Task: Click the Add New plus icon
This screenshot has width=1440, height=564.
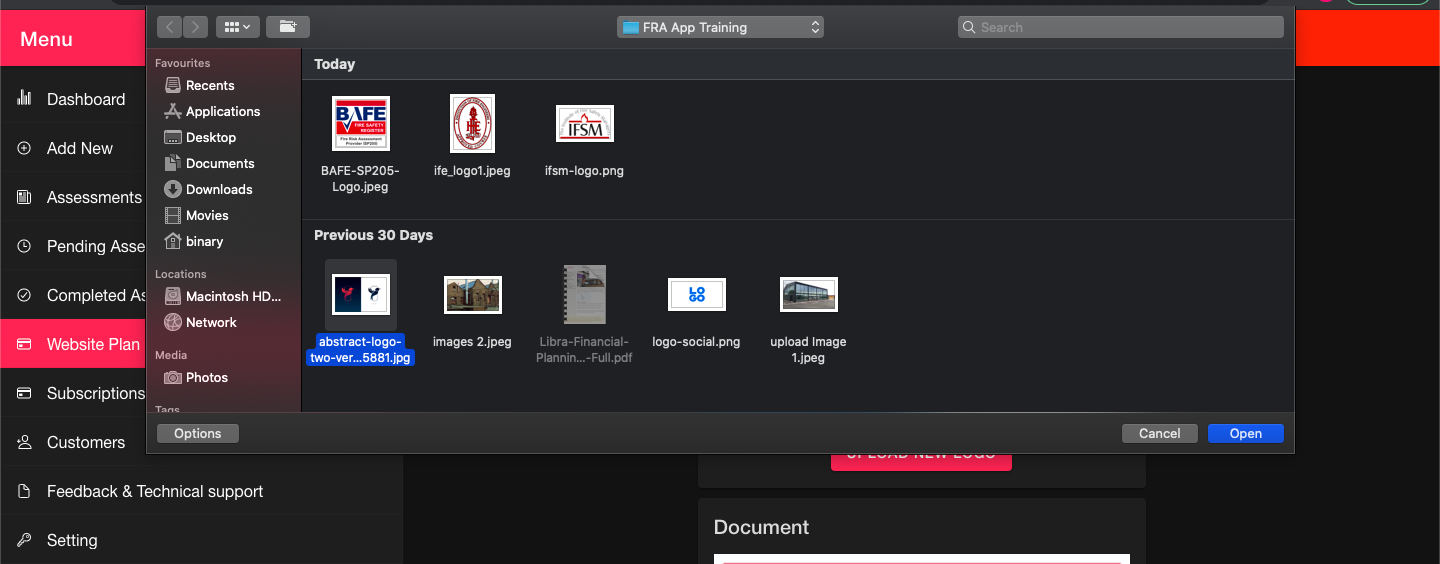Action: coord(24,148)
